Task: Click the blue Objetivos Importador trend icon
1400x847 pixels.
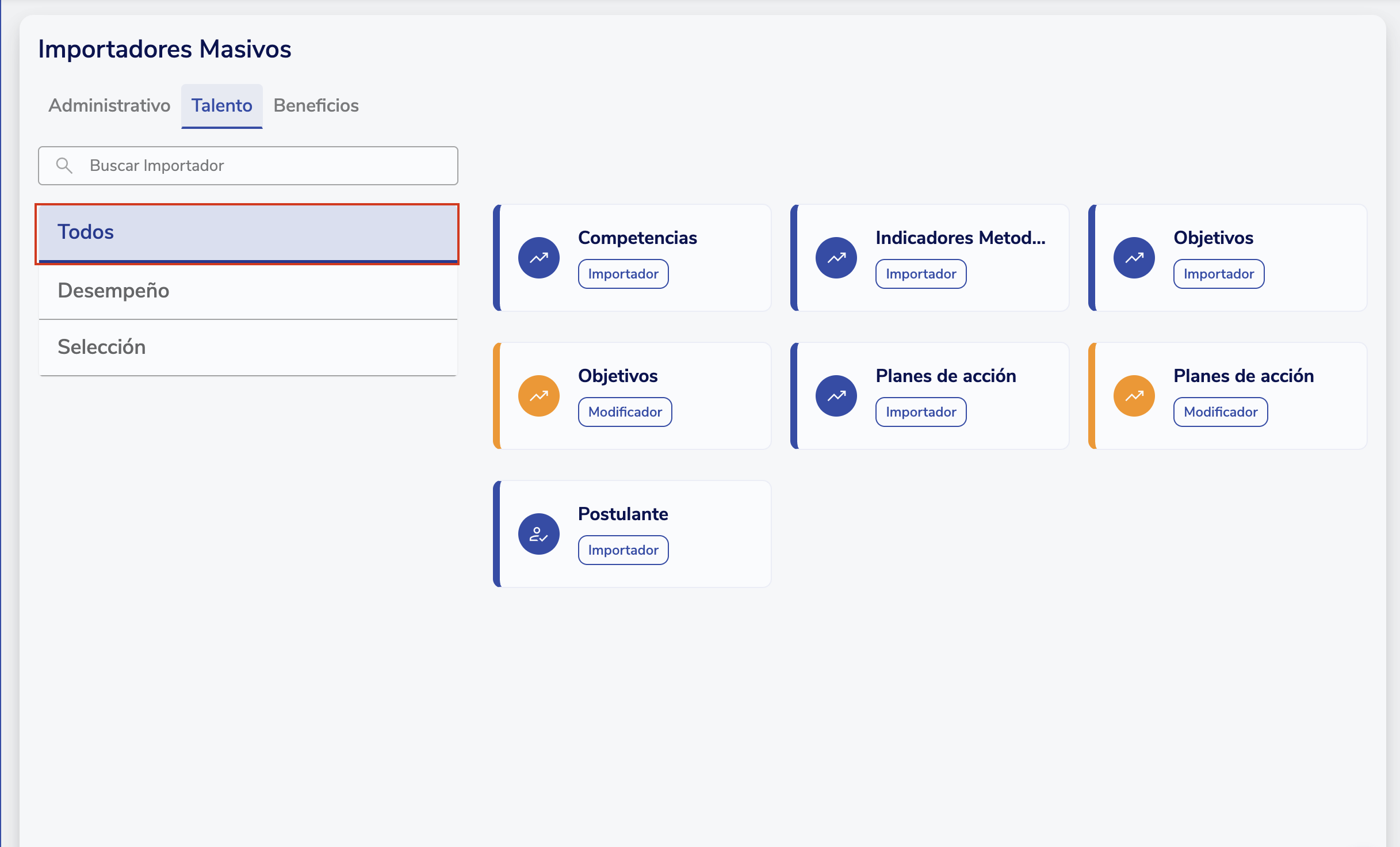Action: pos(1134,258)
